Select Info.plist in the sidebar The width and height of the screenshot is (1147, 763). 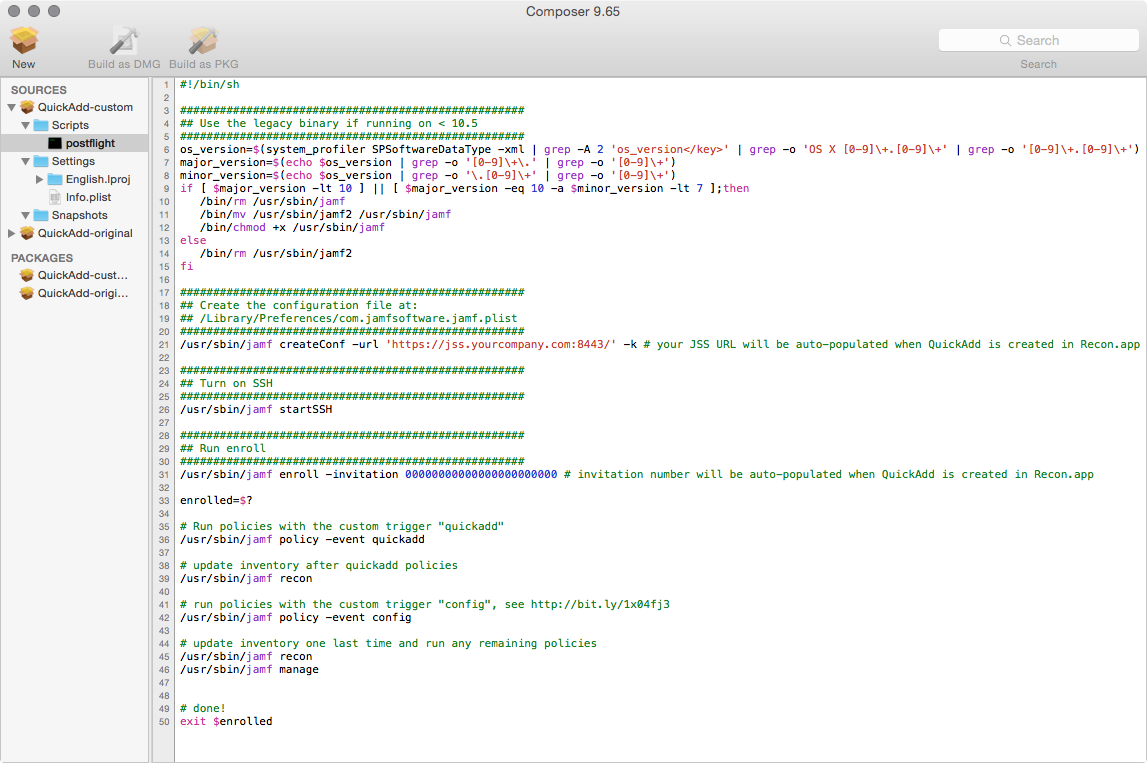point(89,197)
